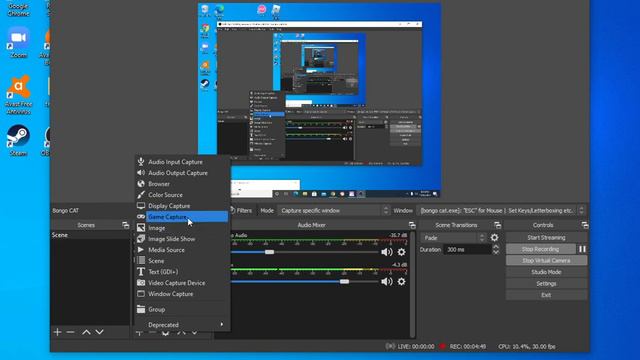Click the Exit button
The height and width of the screenshot is (360, 640).
coord(546,295)
